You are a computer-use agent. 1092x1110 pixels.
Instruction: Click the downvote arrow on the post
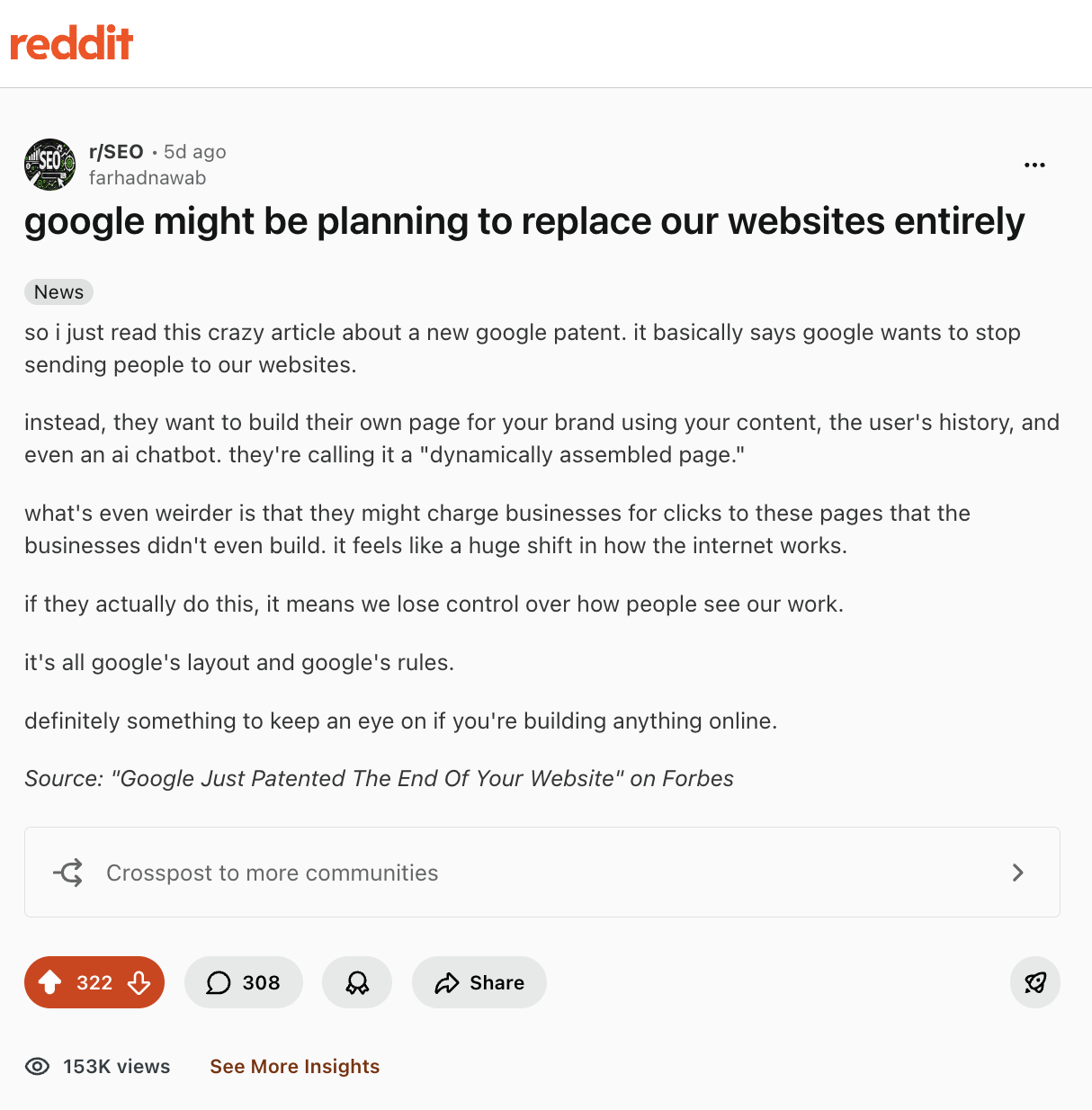139,982
